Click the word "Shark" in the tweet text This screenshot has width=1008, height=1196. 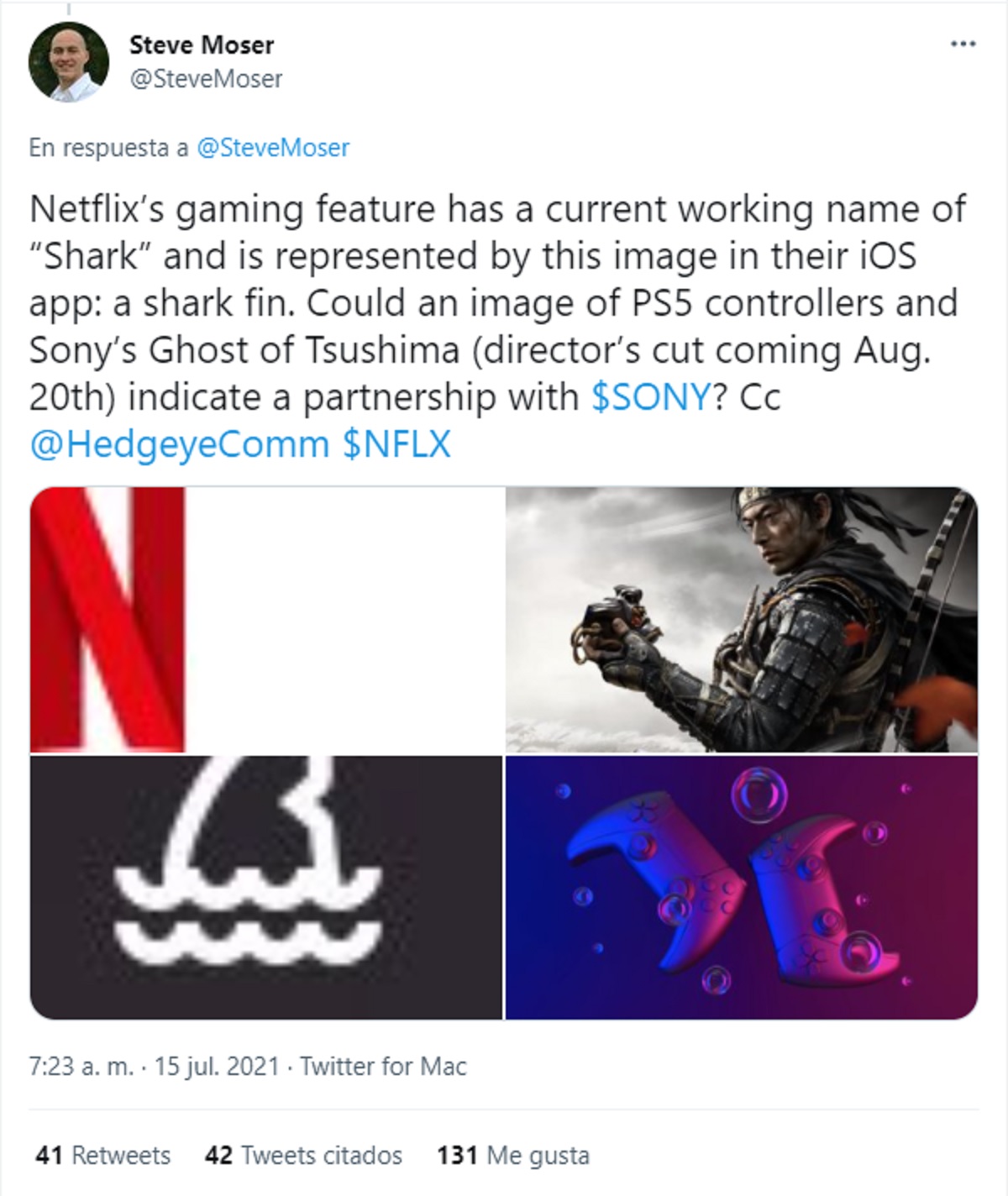91,256
